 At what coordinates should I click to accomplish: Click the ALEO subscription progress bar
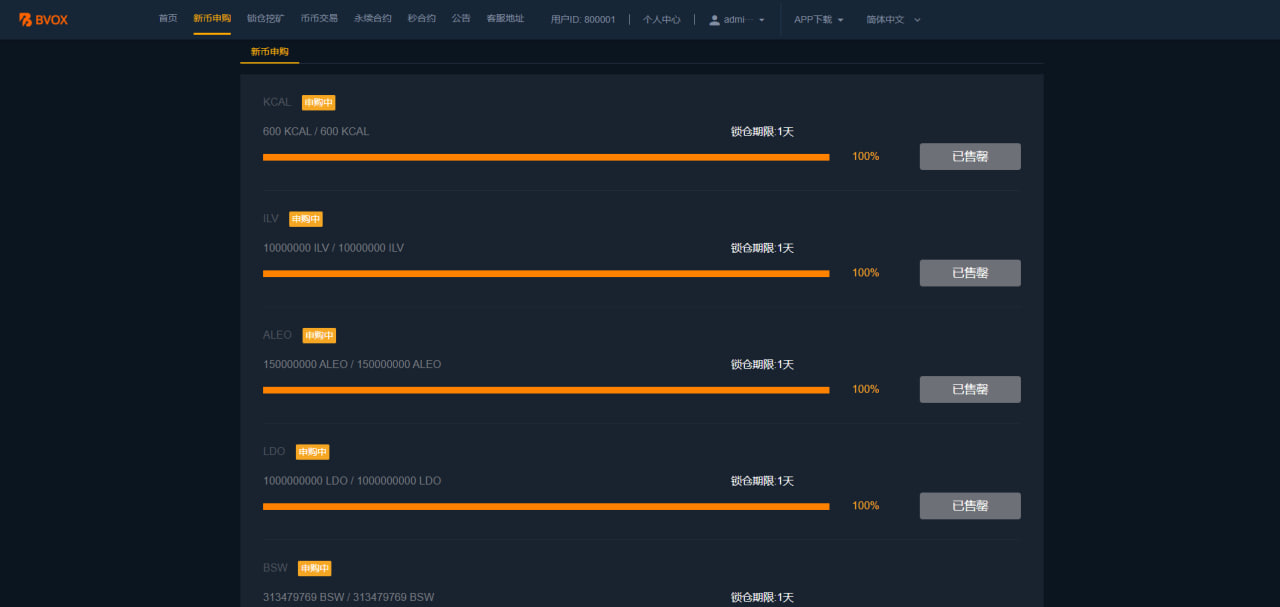[546, 390]
